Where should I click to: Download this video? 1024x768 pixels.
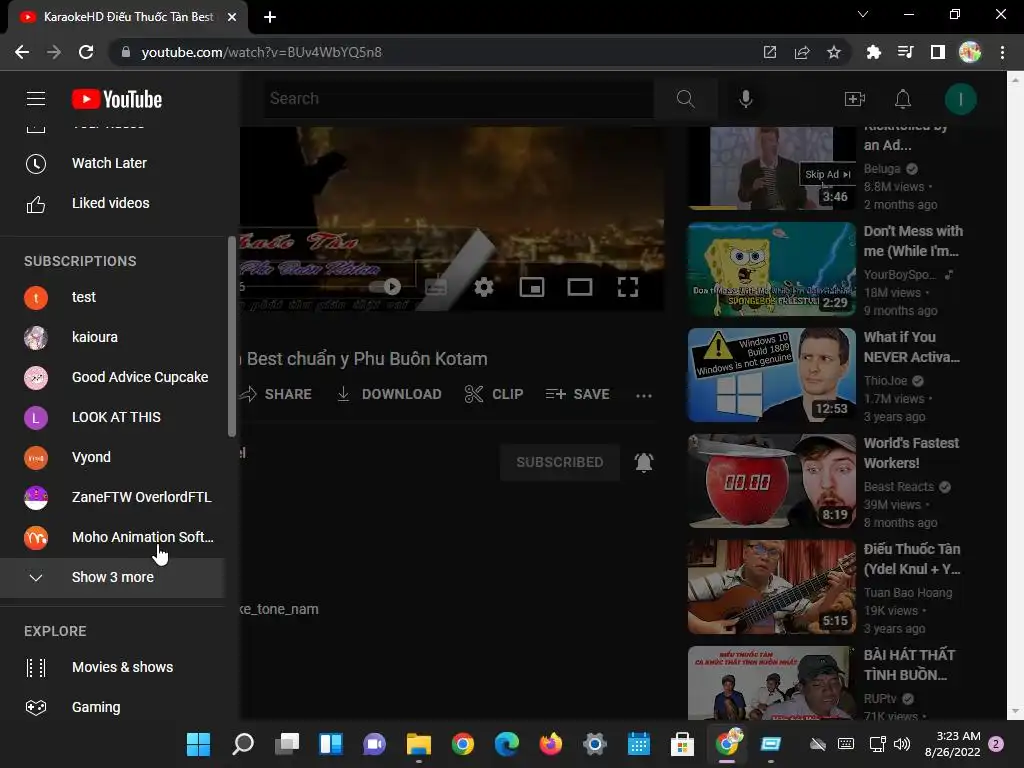389,394
